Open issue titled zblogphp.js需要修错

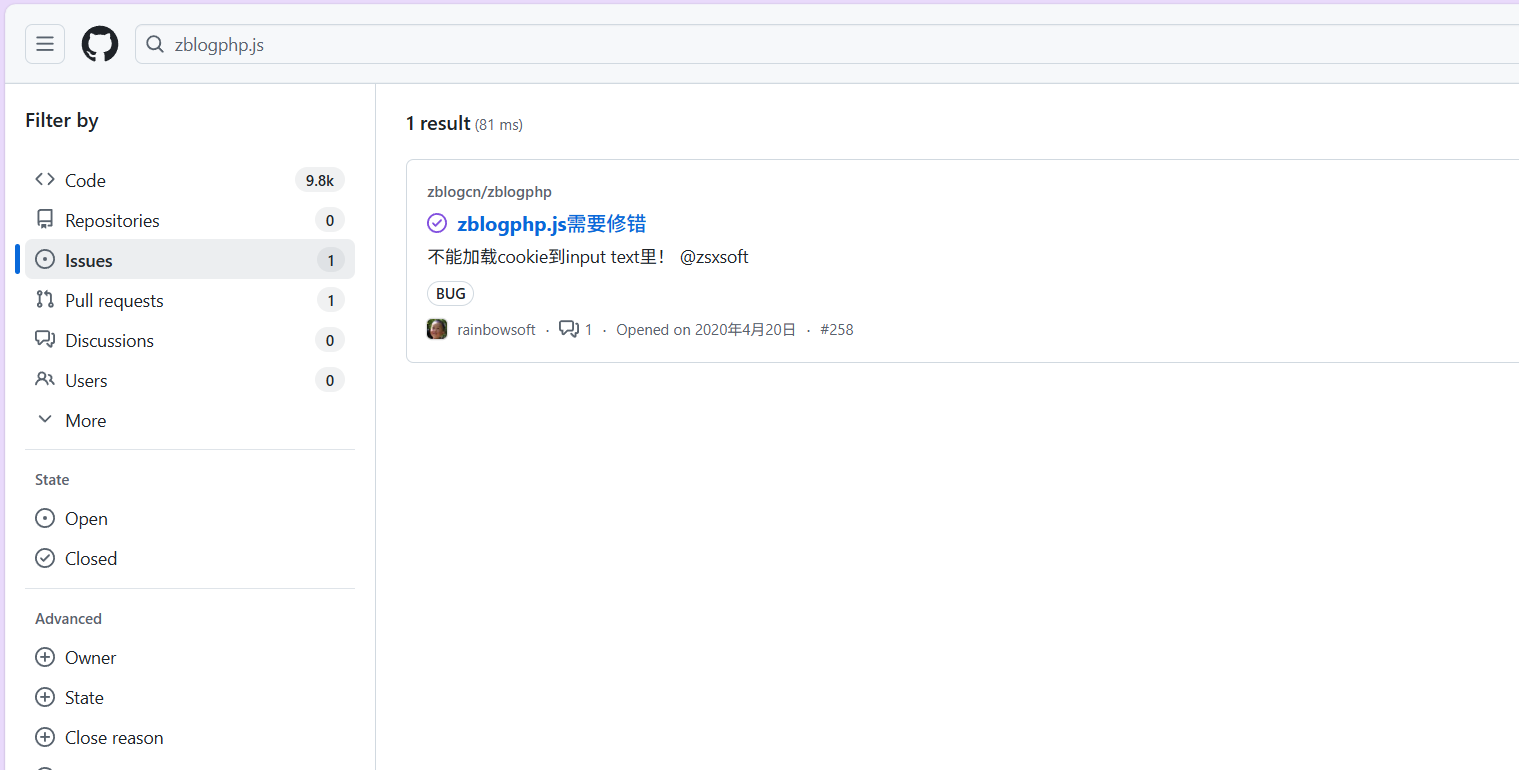[x=552, y=223]
